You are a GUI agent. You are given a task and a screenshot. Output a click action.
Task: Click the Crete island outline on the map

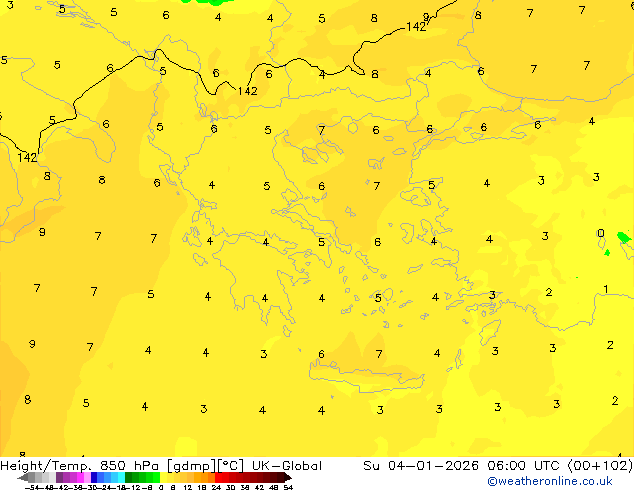366,376
